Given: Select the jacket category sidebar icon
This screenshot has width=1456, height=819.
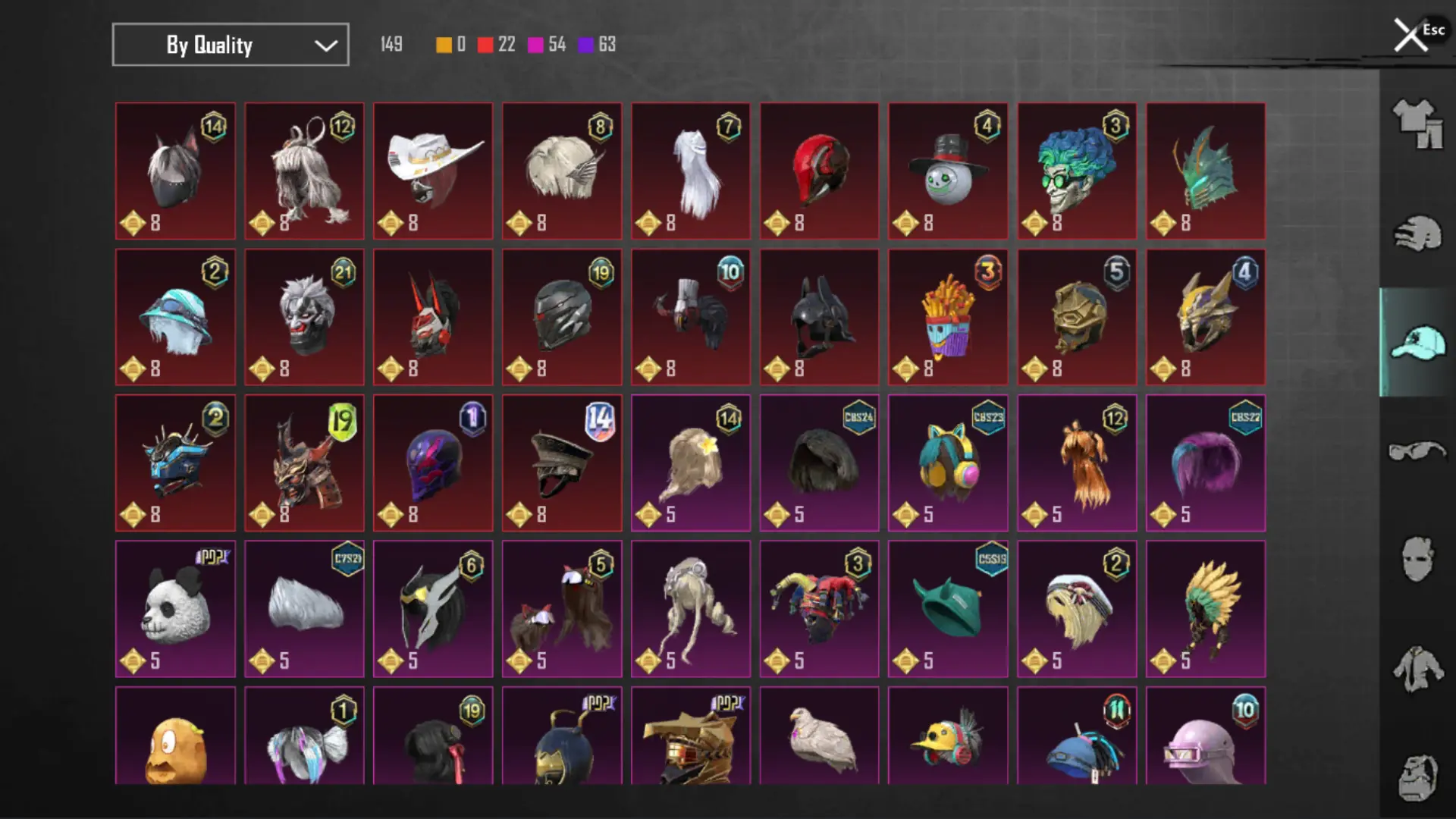Looking at the screenshot, I should pos(1417,668).
